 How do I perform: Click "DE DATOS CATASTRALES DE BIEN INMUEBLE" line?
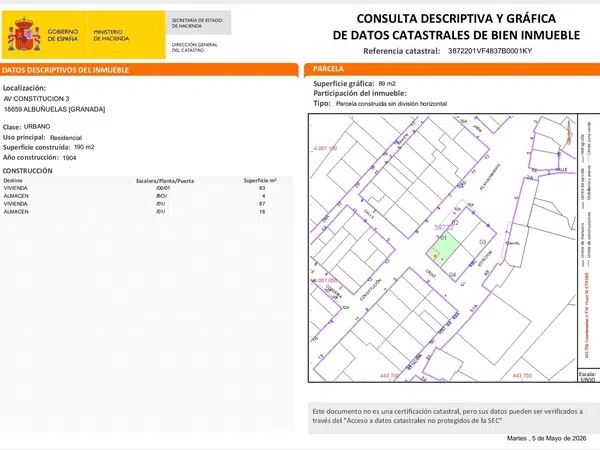point(456,35)
